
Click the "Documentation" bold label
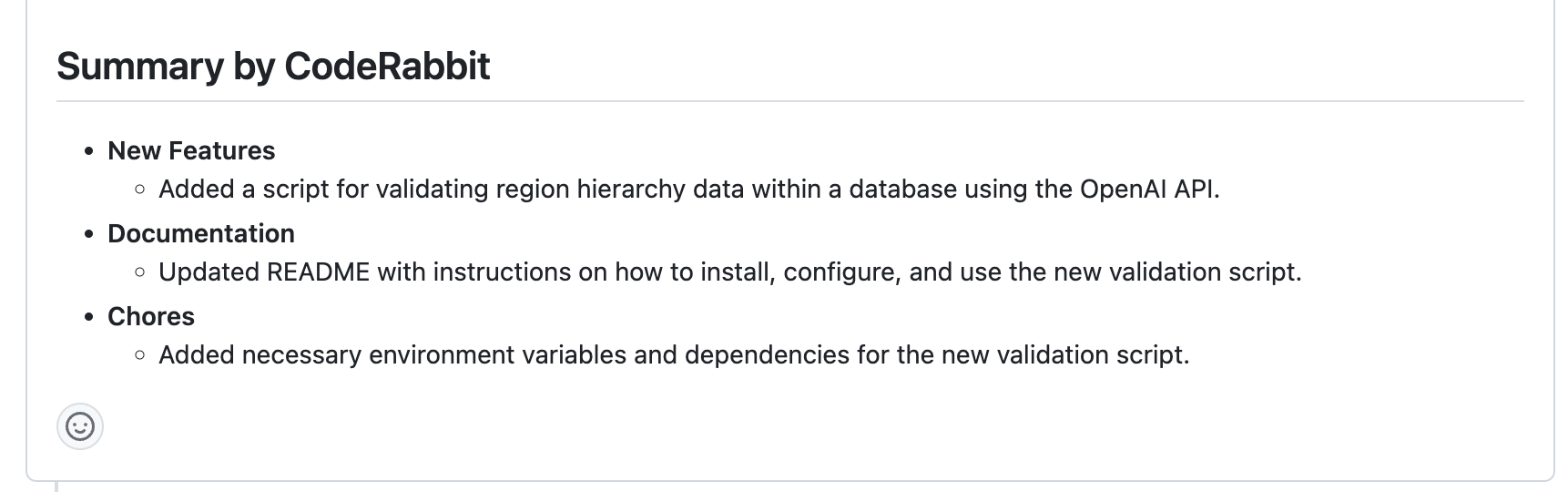click(200, 233)
